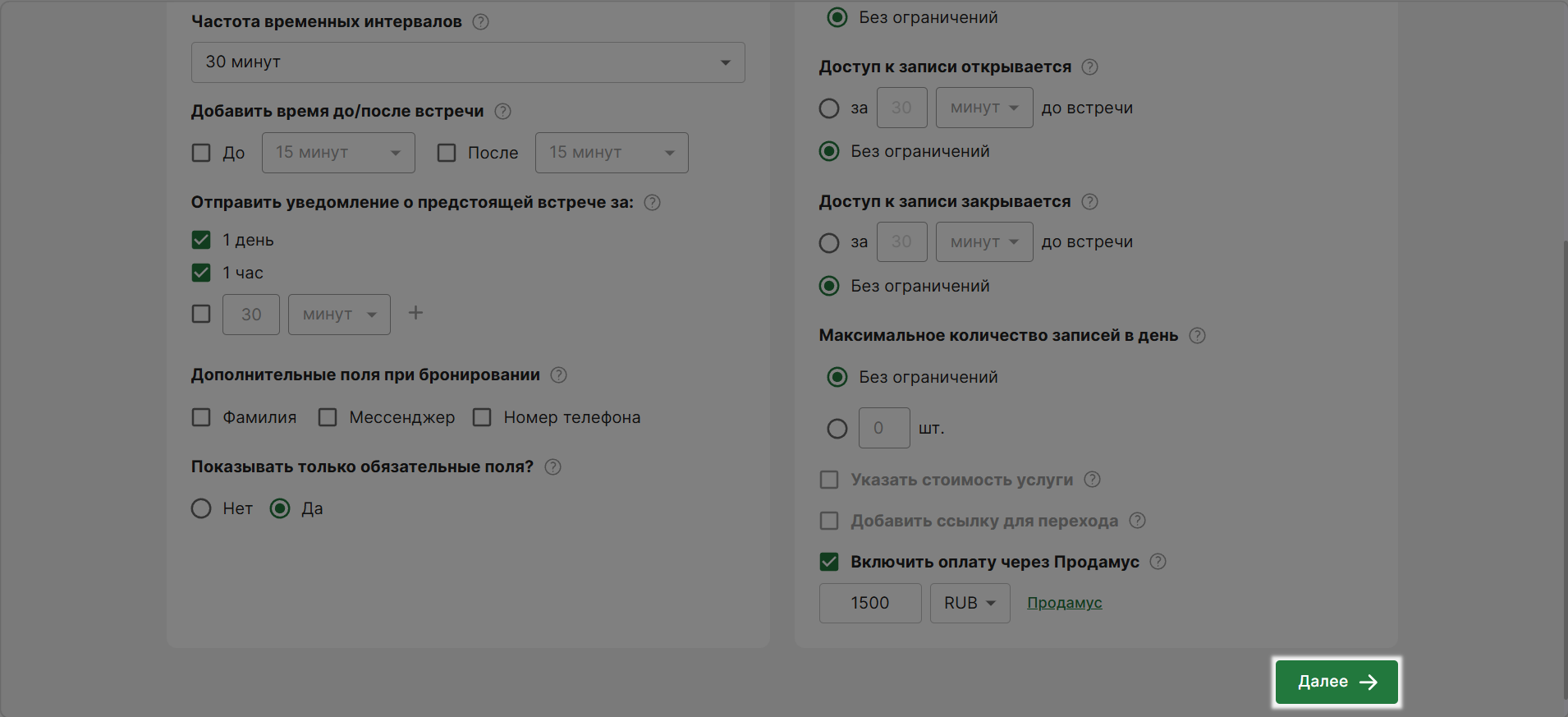Enable the Фамилия additional field checkbox
This screenshot has height=717, width=1568.
201,417
